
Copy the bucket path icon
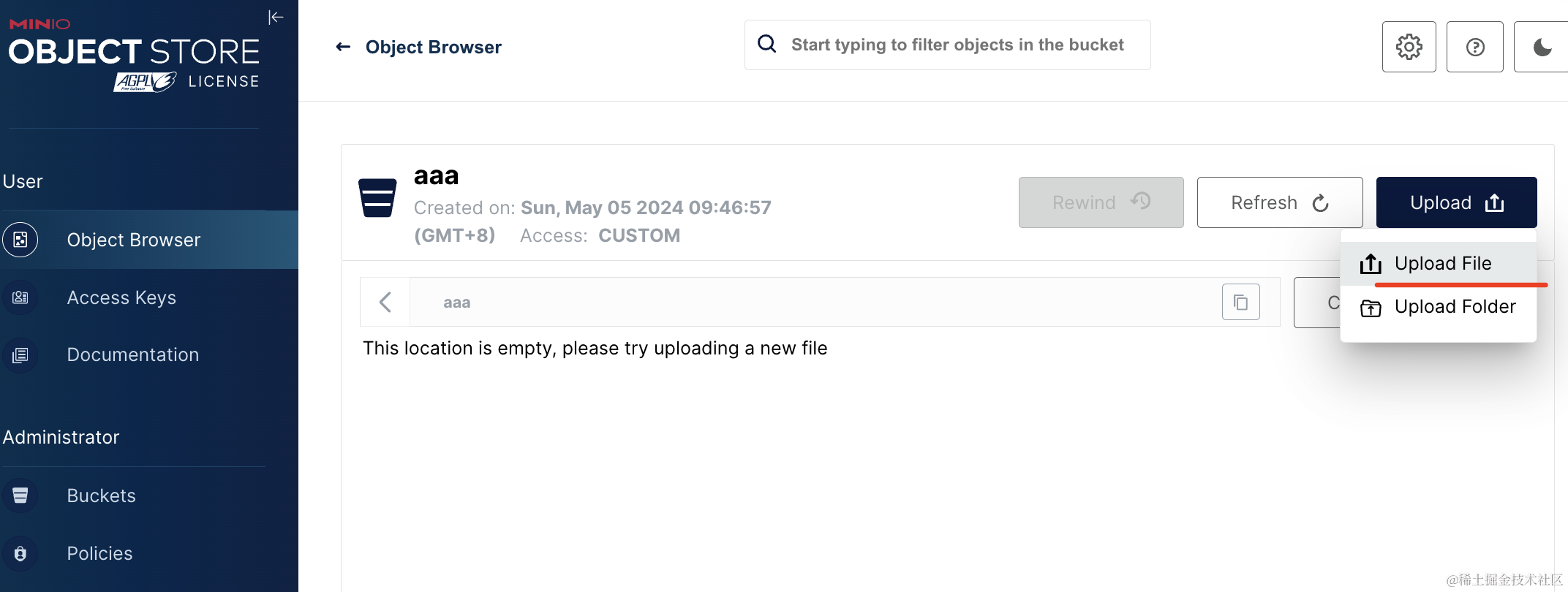point(1240,302)
